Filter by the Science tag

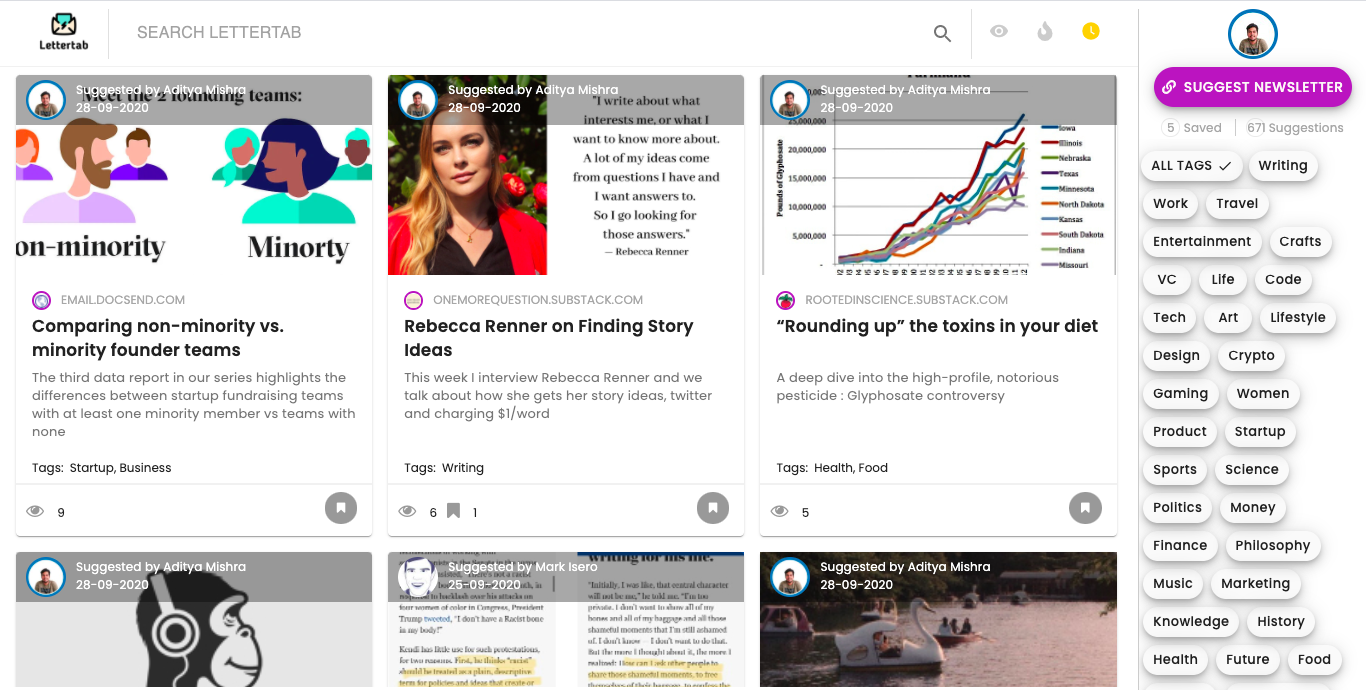point(1252,470)
